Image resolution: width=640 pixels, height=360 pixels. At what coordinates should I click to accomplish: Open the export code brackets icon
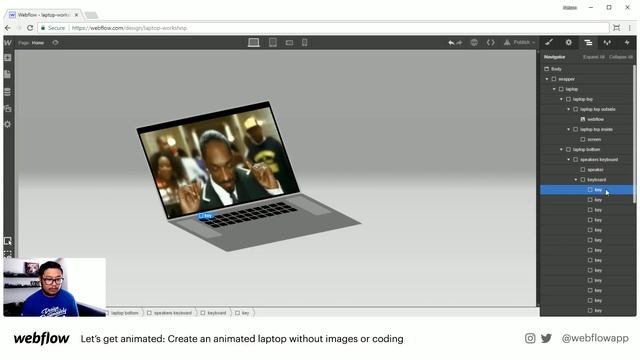coord(491,42)
